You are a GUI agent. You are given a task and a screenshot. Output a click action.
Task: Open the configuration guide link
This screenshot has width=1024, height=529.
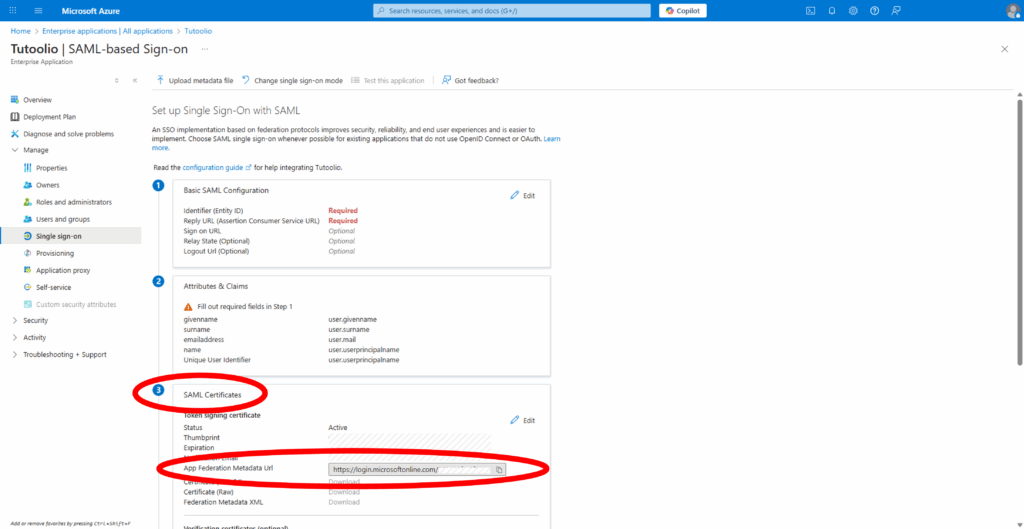coord(217,167)
